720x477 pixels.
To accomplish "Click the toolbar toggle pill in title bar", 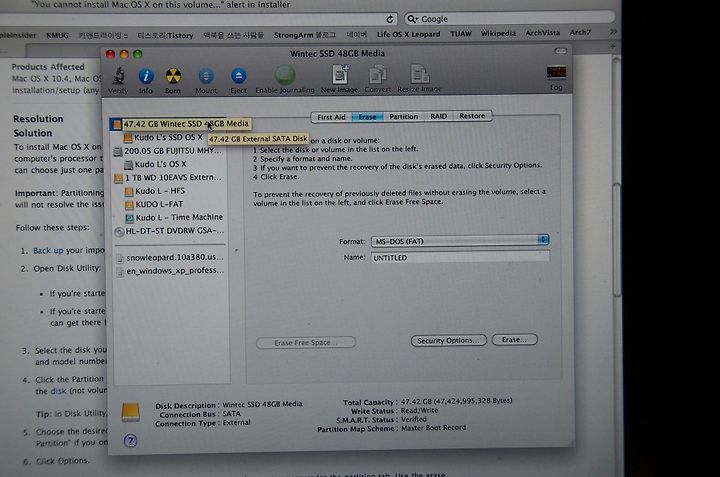I will pos(561,51).
